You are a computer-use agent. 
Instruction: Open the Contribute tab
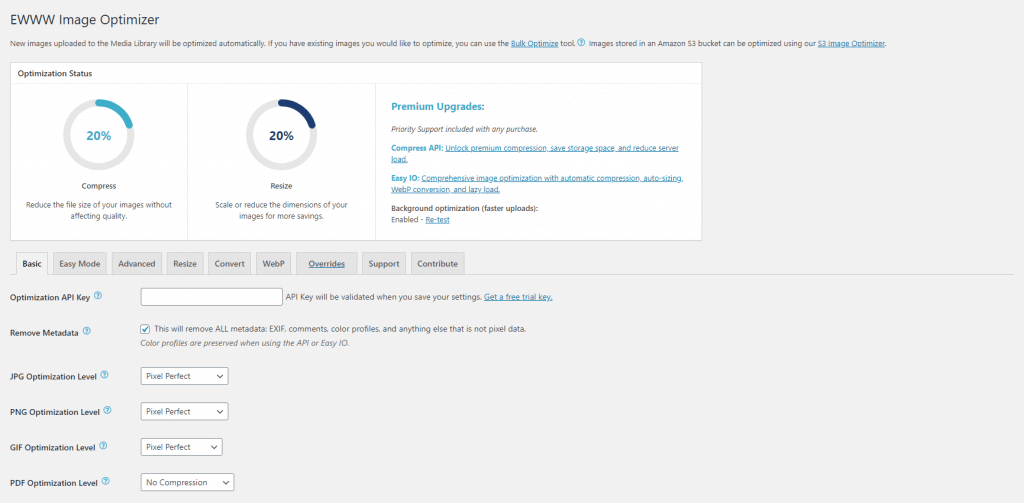point(438,264)
